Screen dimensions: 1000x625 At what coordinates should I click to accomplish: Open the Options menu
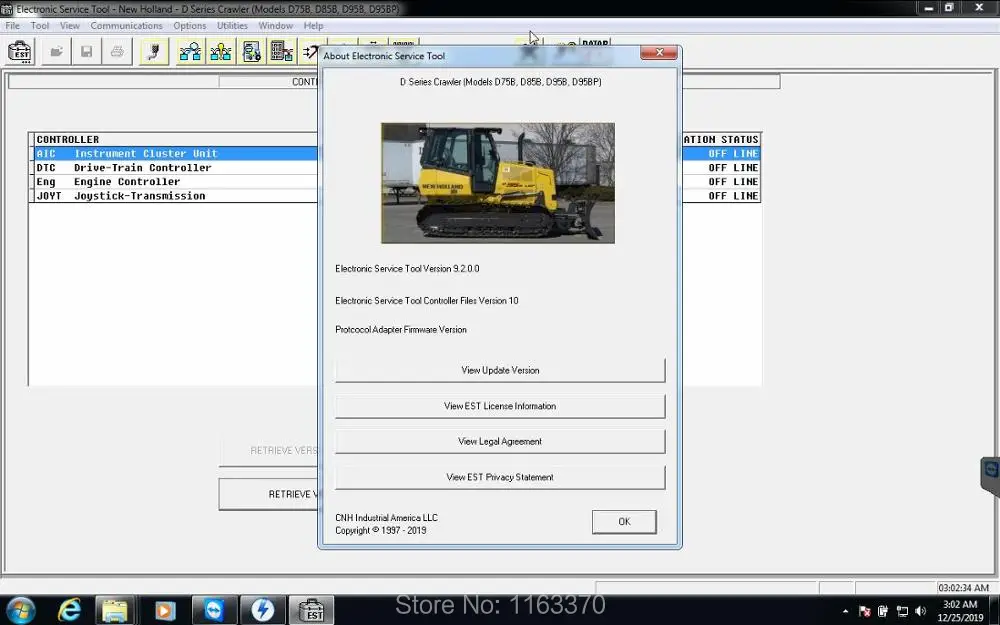[x=189, y=26]
